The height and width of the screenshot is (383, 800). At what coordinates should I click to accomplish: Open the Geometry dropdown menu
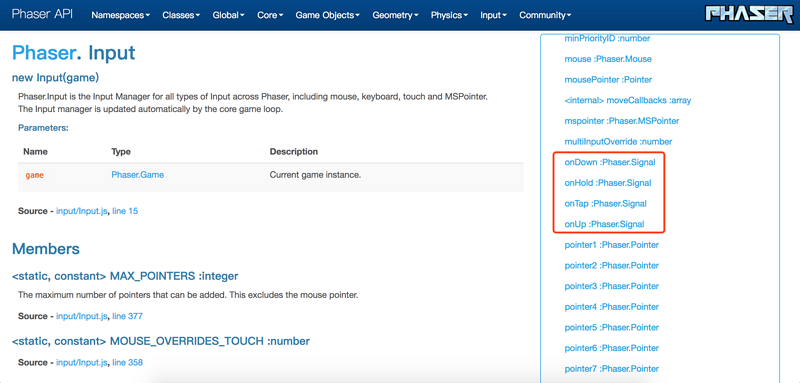(395, 15)
